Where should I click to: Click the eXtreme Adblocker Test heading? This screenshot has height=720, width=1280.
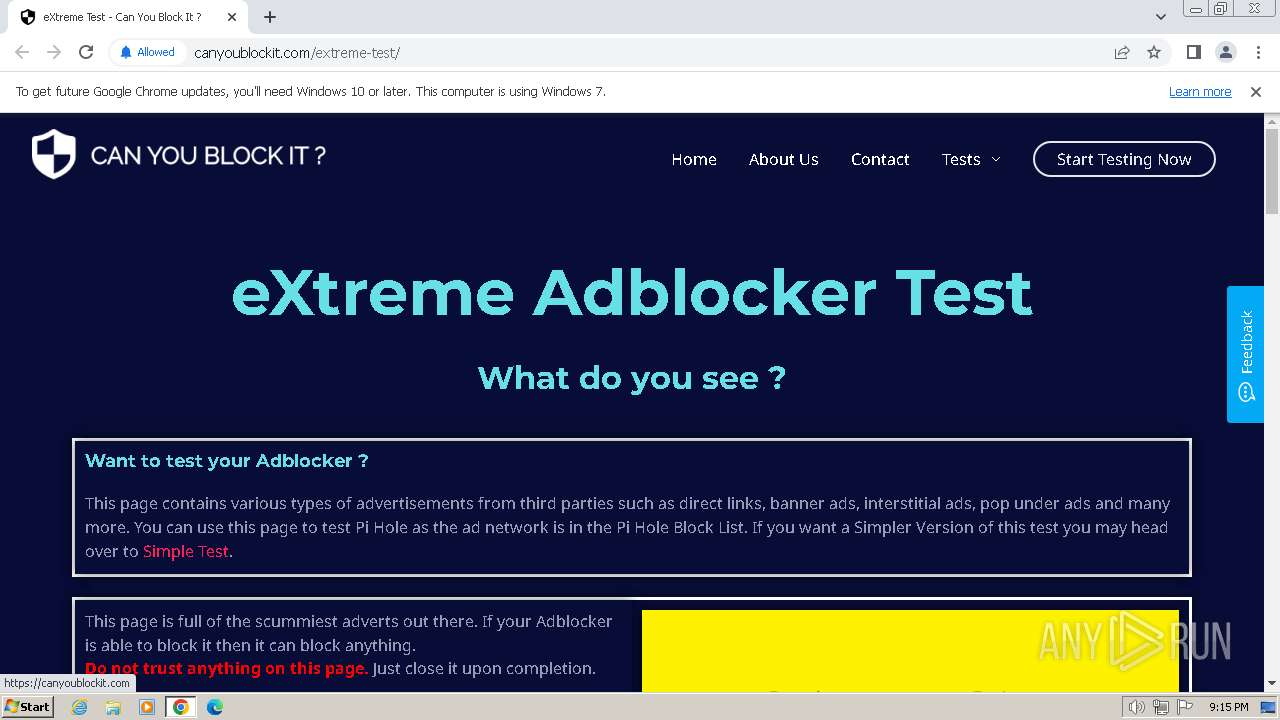632,292
